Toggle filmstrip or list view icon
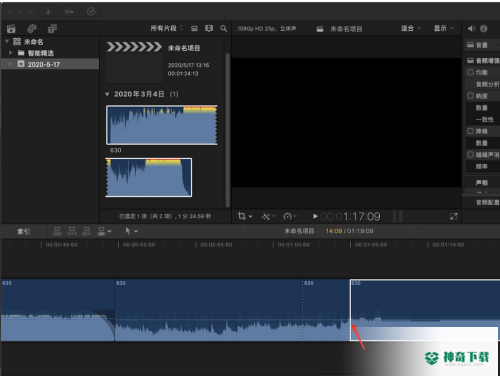 click(194, 29)
